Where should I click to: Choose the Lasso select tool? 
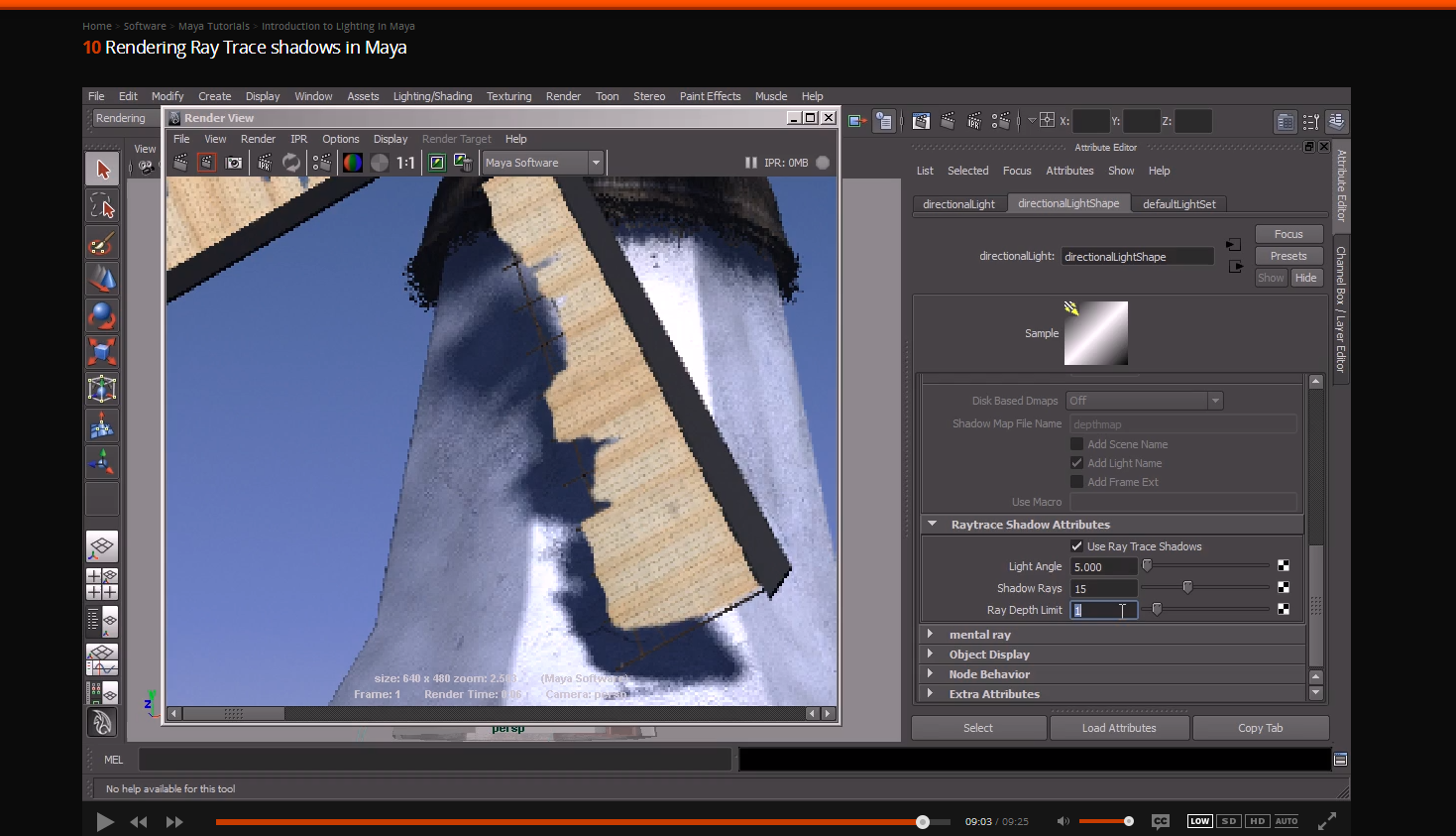coord(102,206)
